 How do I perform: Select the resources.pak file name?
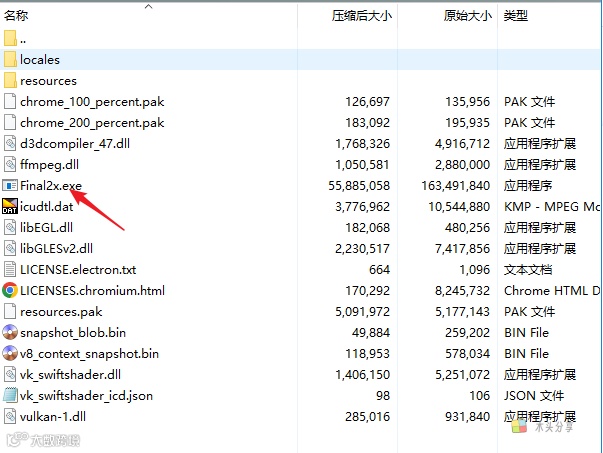pyautogui.click(x=61, y=312)
